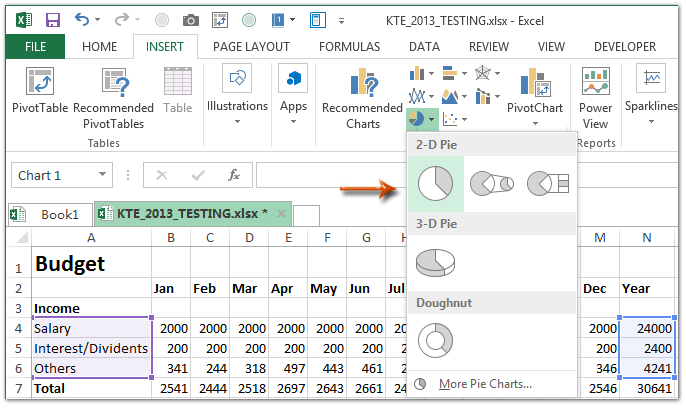Insert a column chart
The width and height of the screenshot is (686, 410).
pyautogui.click(x=417, y=73)
